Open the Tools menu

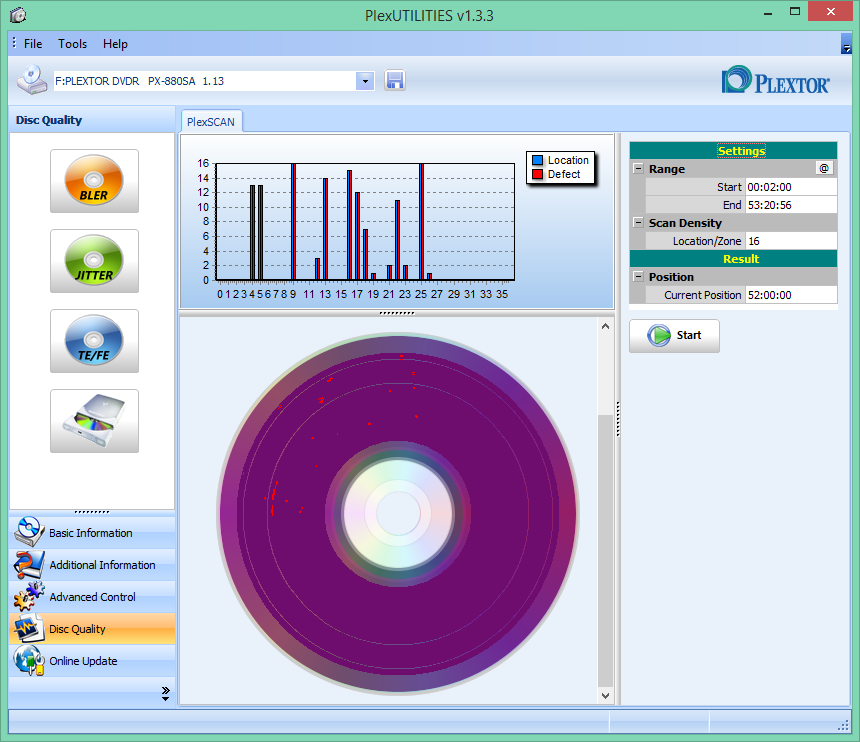(72, 44)
